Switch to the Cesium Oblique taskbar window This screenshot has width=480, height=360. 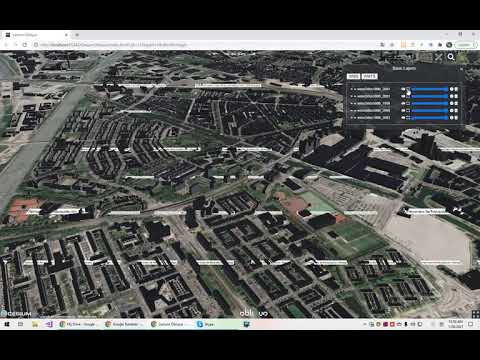(170, 324)
